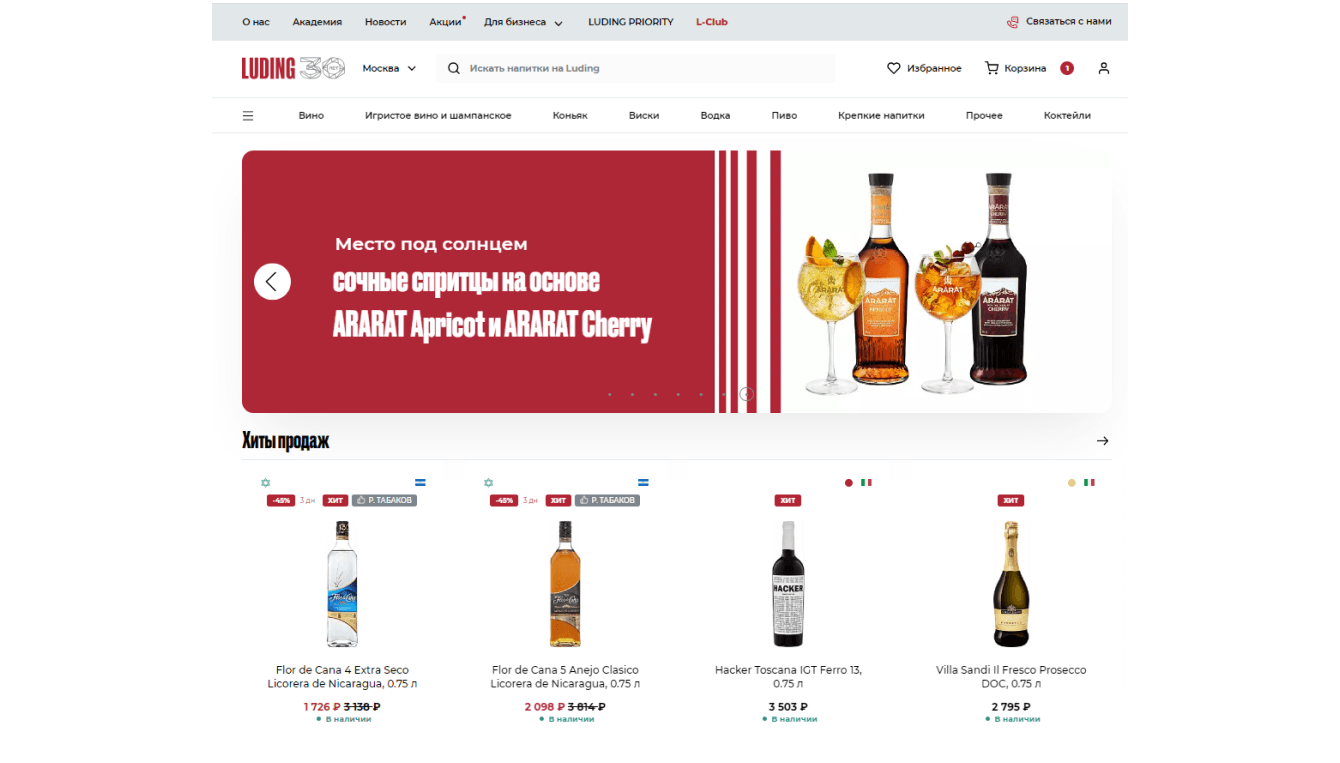Focus the Искать напитки на Luding search field
The width and height of the screenshot is (1340, 763).
coord(635,68)
